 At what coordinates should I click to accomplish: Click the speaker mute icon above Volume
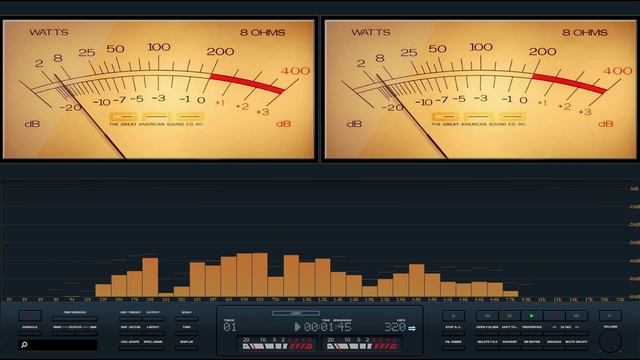611,316
